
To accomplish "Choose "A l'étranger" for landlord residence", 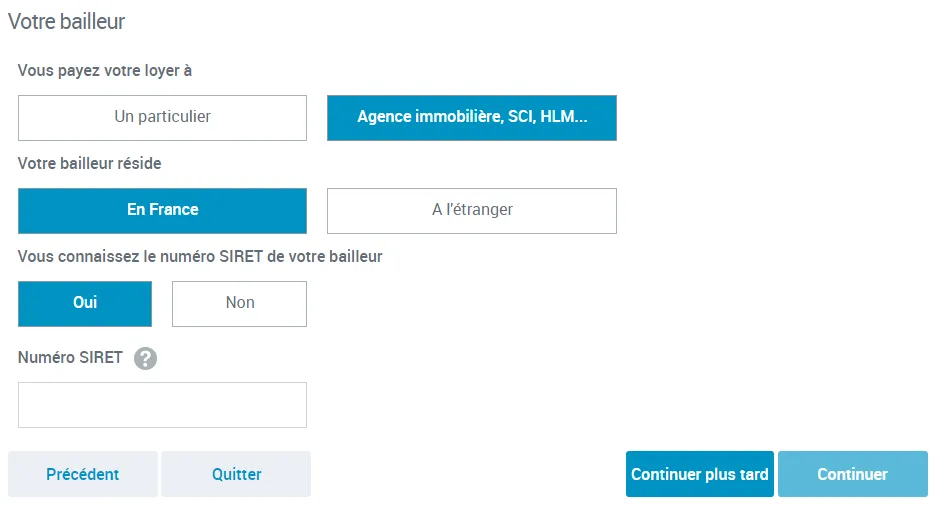I will click(472, 210).
